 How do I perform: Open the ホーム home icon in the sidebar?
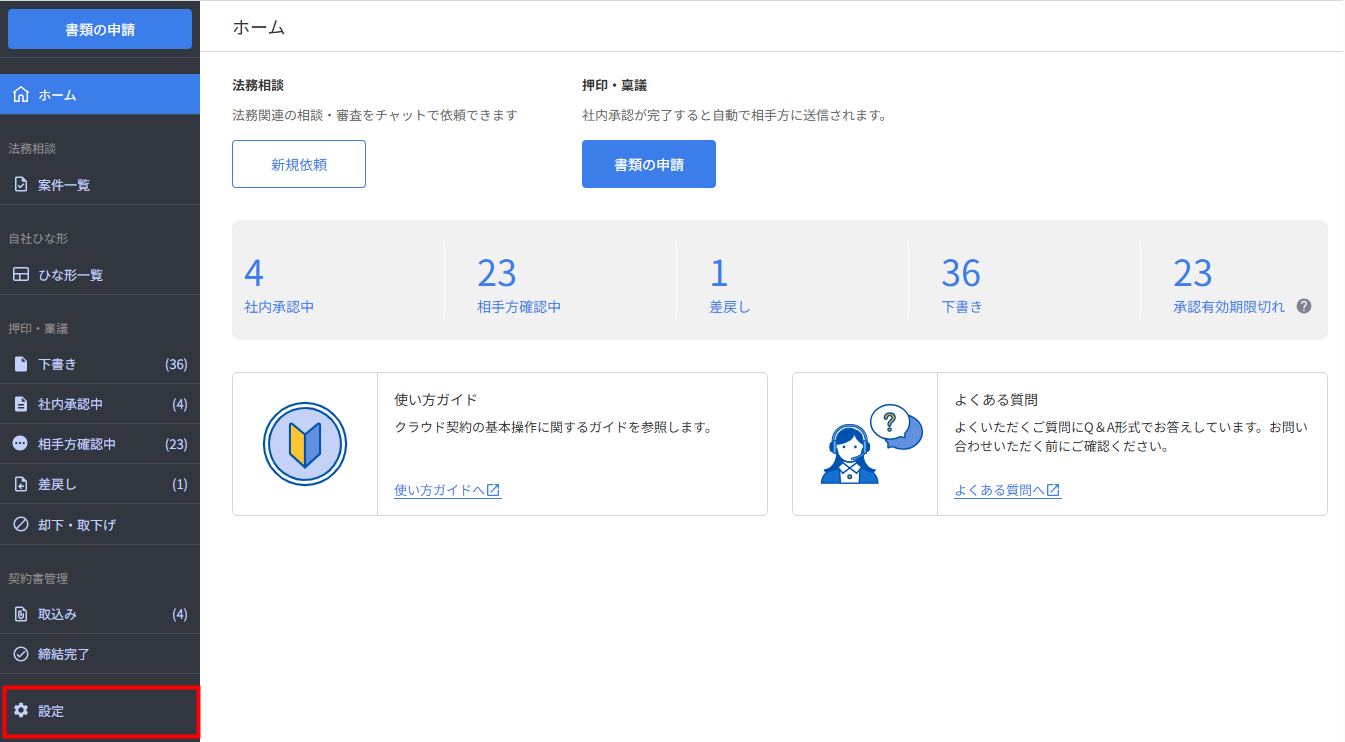[x=21, y=93]
